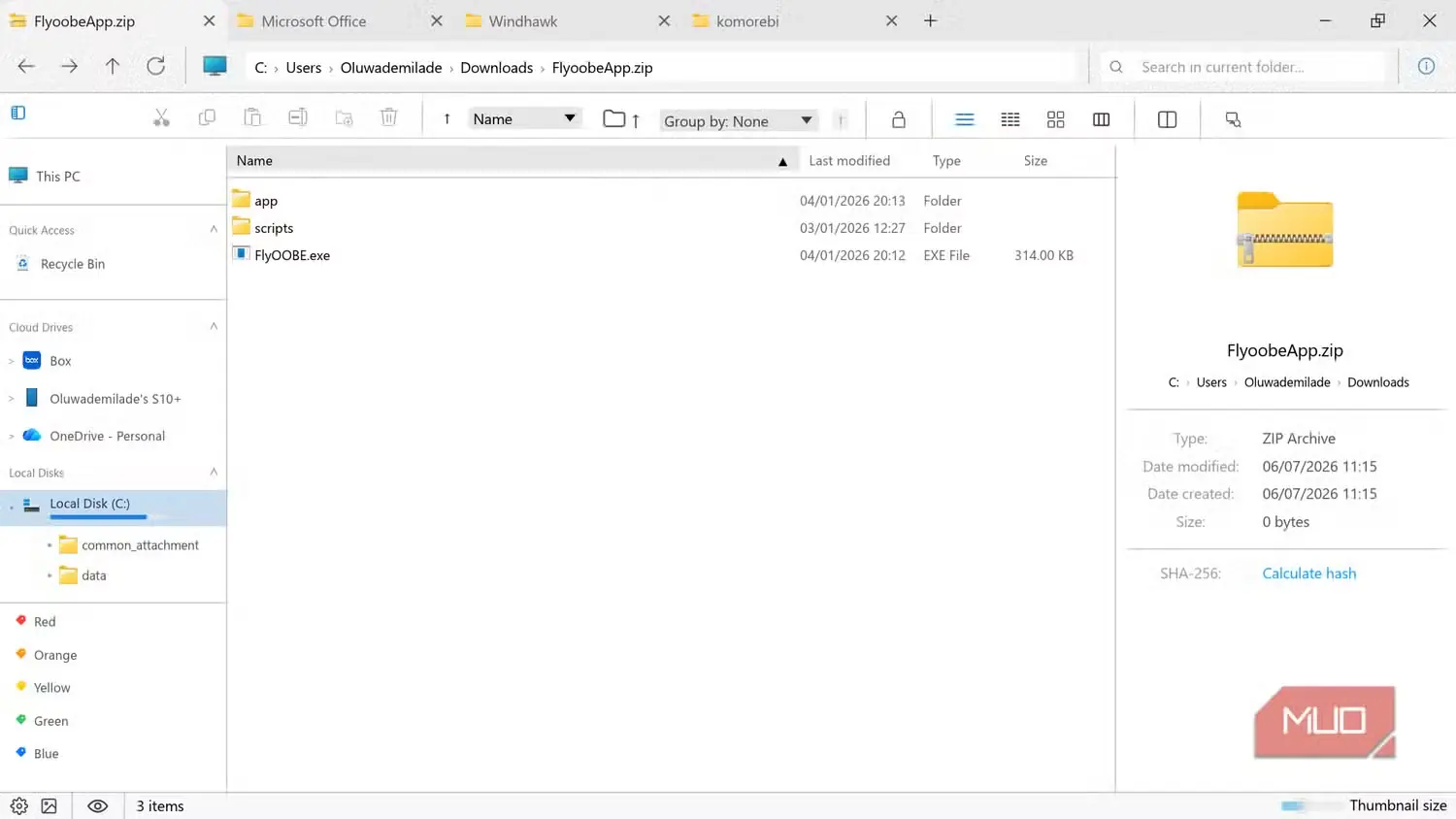Screen dimensions: 1456x819
Task: Open the Name sort dropdown
Action: coord(525,118)
